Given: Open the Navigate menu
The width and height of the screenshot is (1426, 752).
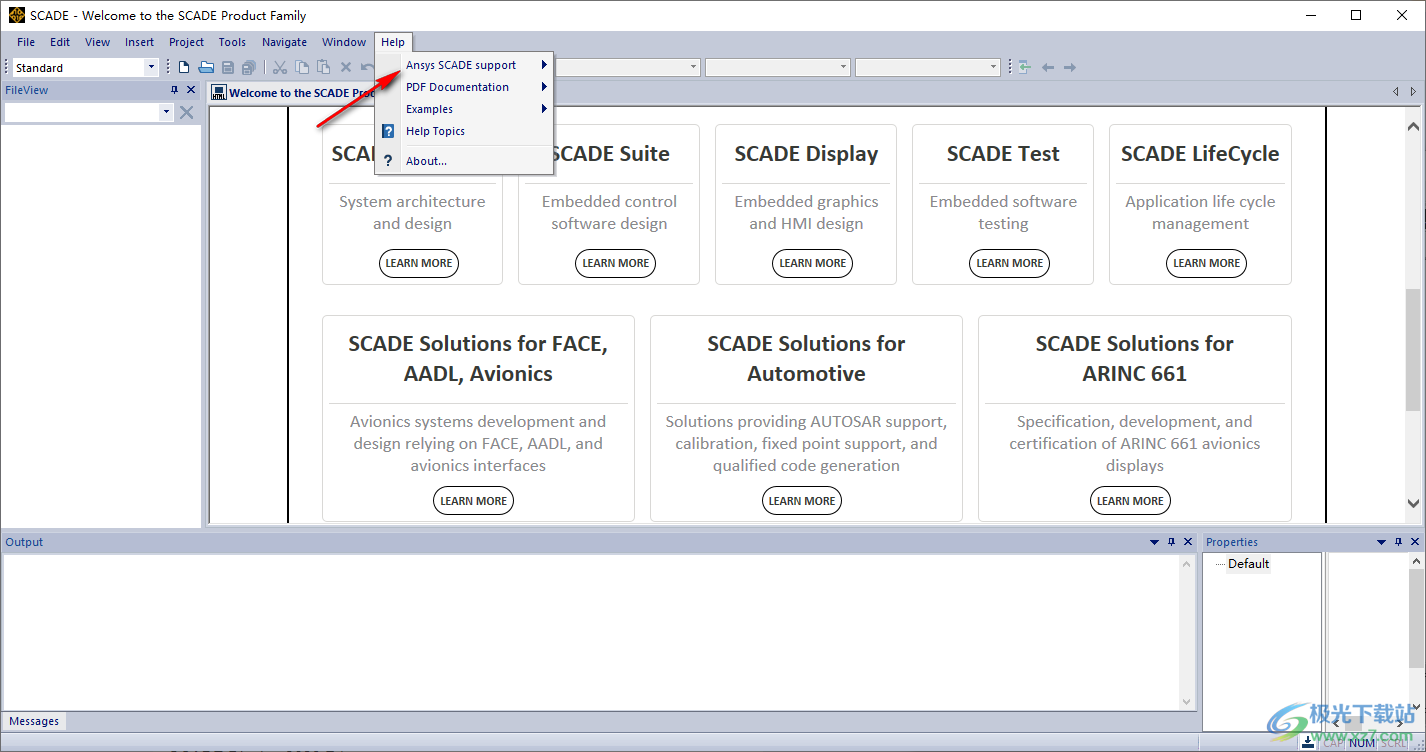Looking at the screenshot, I should coord(284,42).
